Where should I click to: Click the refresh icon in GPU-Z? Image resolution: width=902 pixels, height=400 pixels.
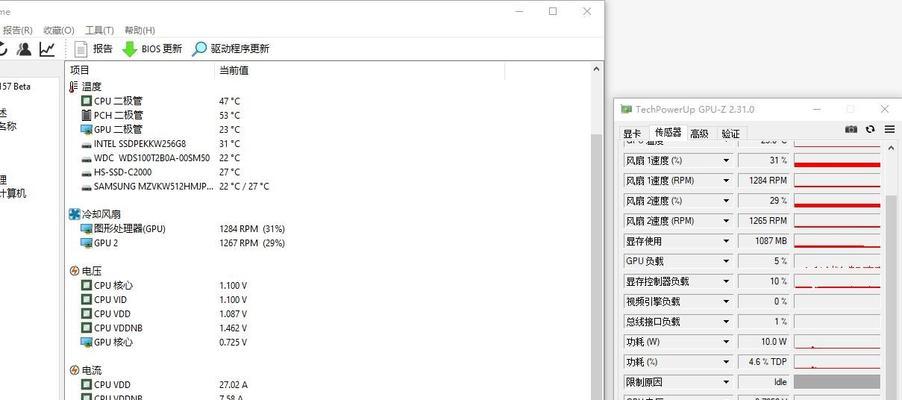pos(870,129)
